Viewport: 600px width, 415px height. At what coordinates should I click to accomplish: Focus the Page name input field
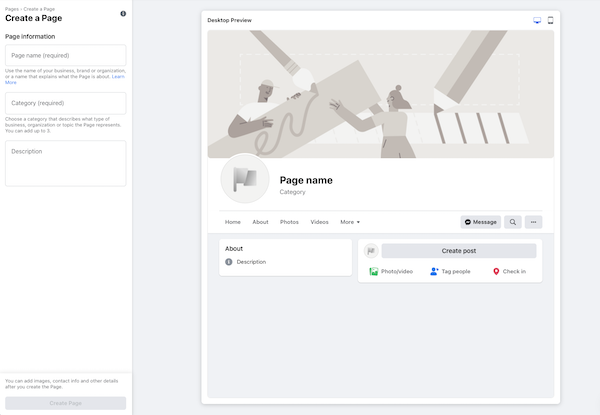pos(66,55)
